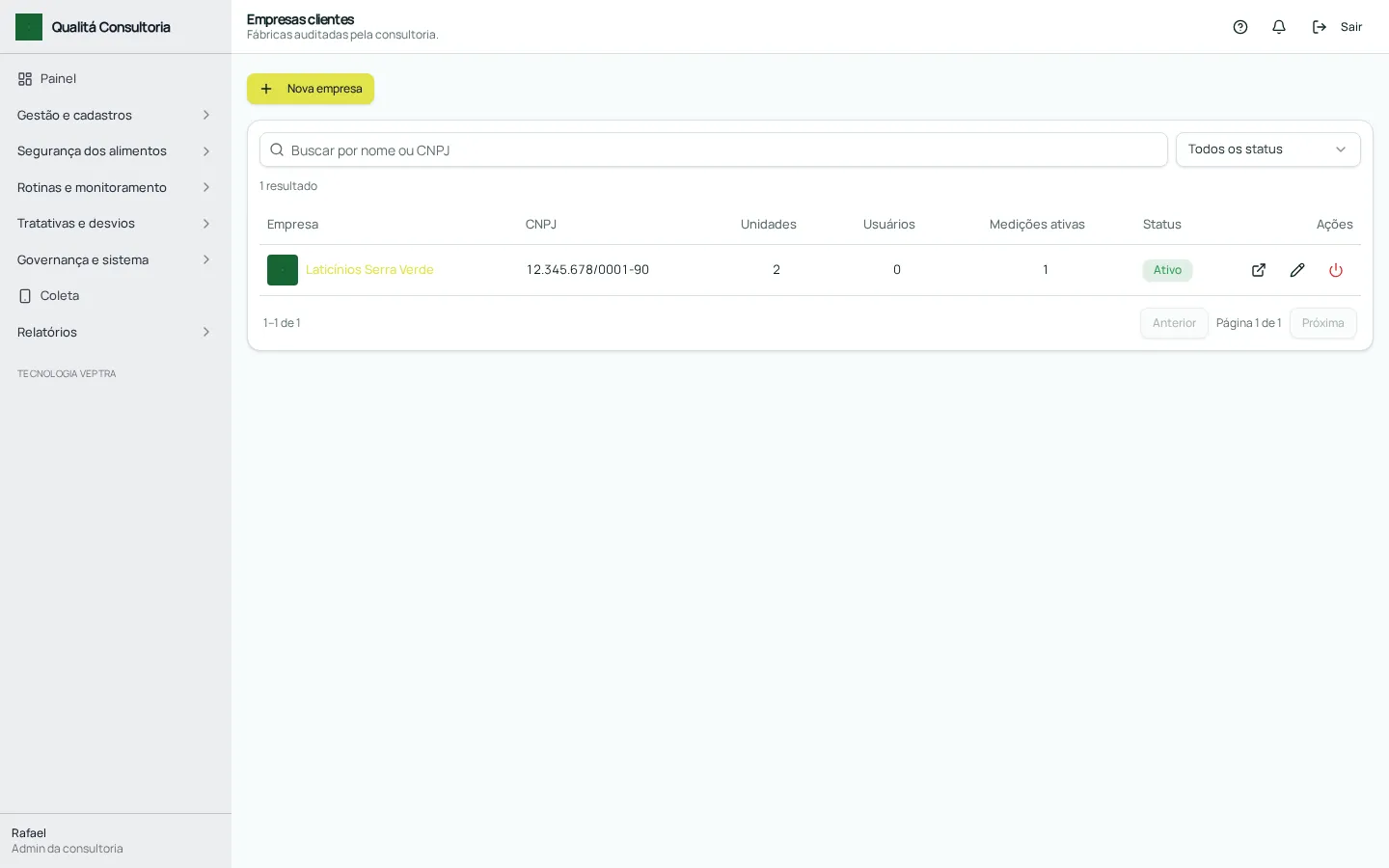Viewport: 1389px width, 868px height.
Task: Create a Nova empresa
Action: pos(311,89)
